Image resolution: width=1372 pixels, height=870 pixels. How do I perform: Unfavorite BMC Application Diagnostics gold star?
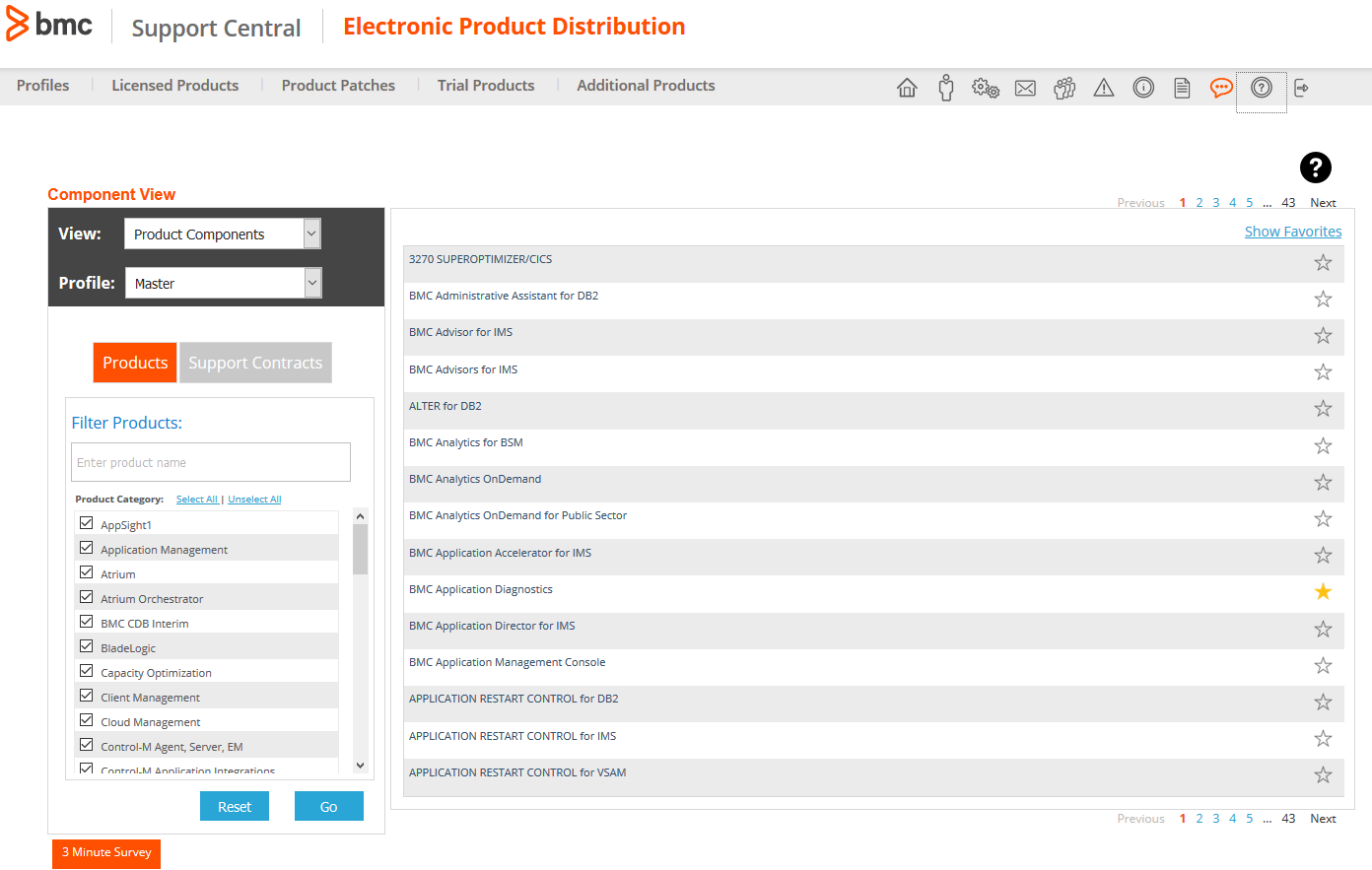1323,591
